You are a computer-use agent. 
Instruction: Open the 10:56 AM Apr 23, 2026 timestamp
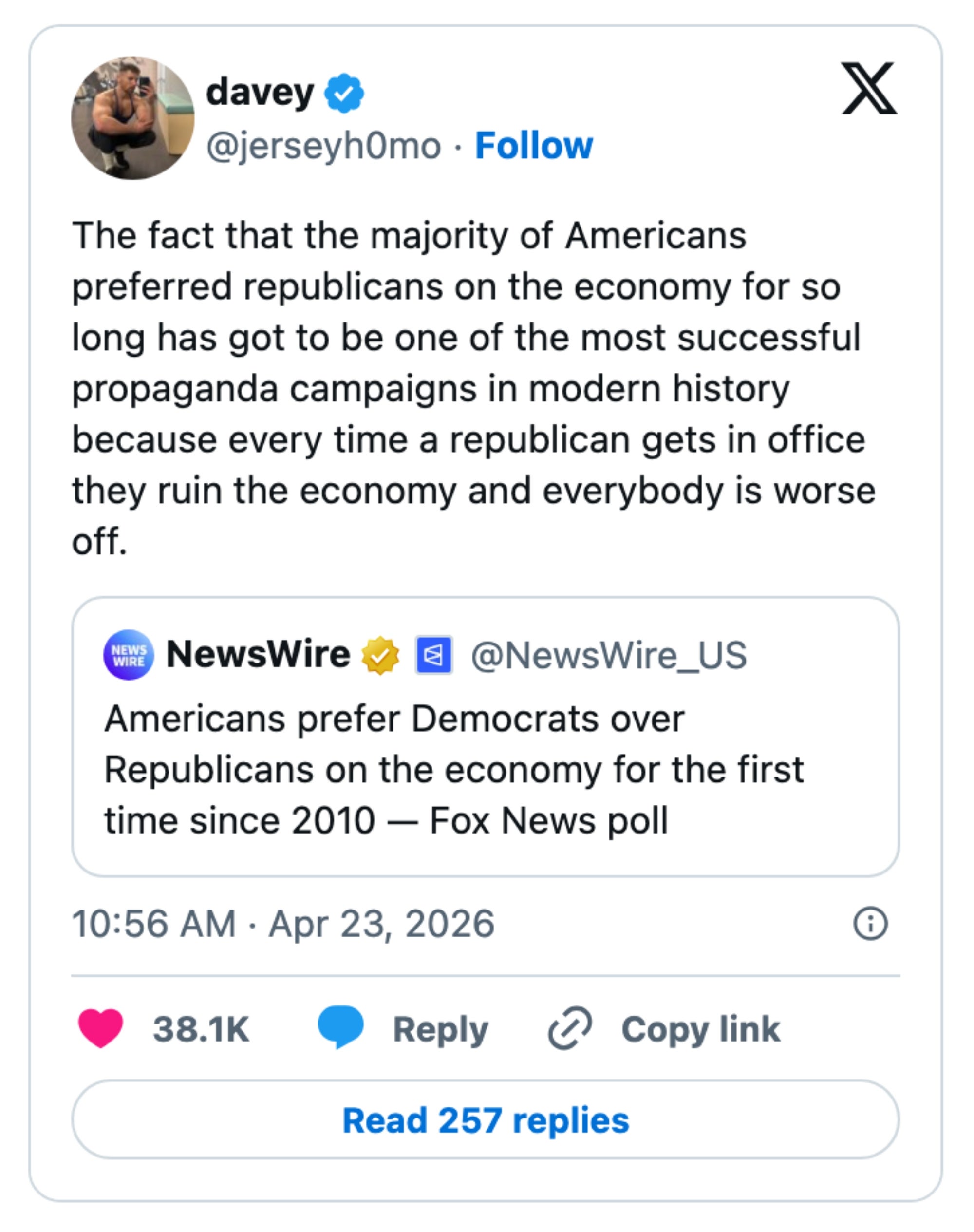(283, 924)
